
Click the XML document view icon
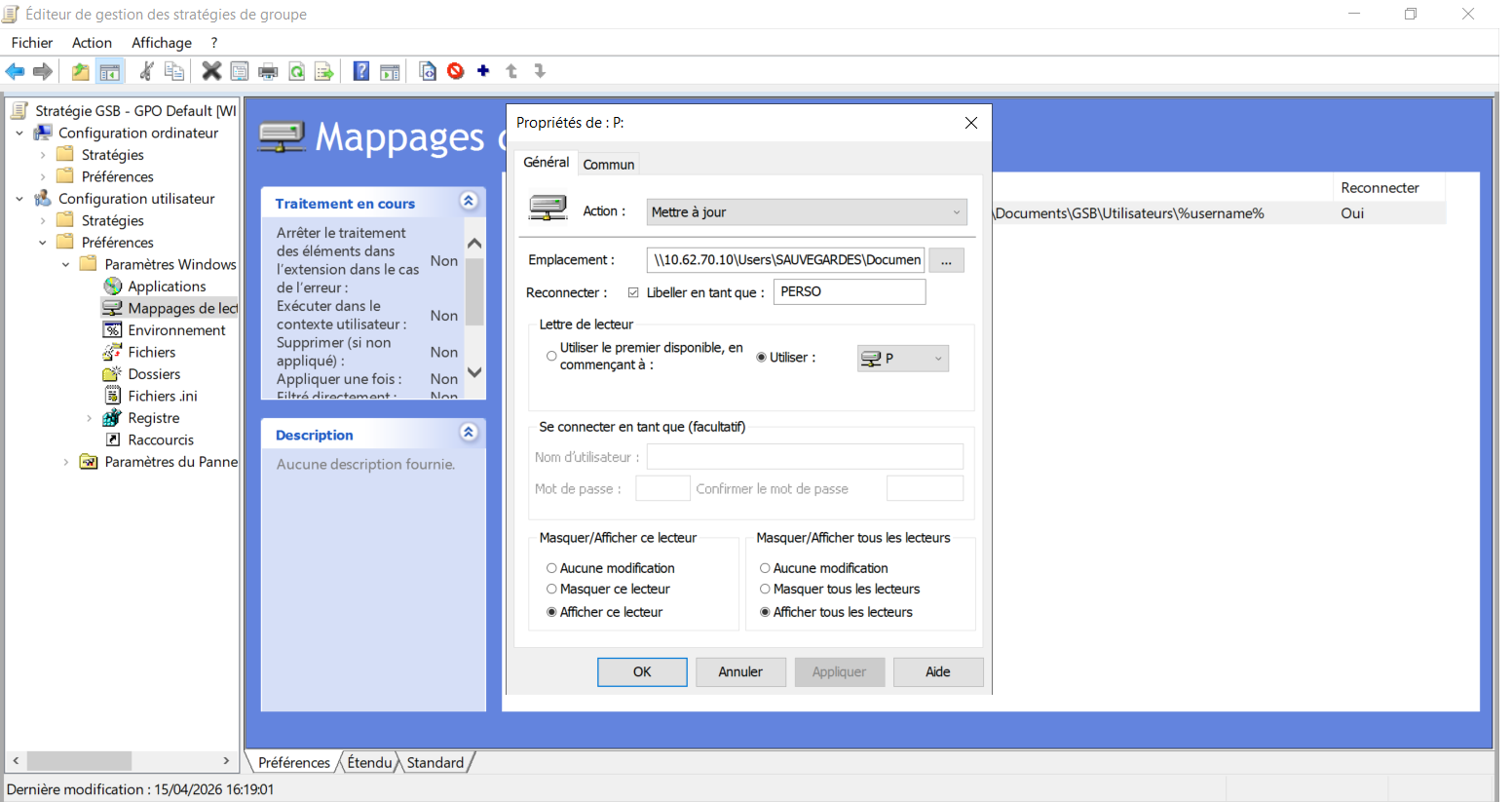[427, 71]
